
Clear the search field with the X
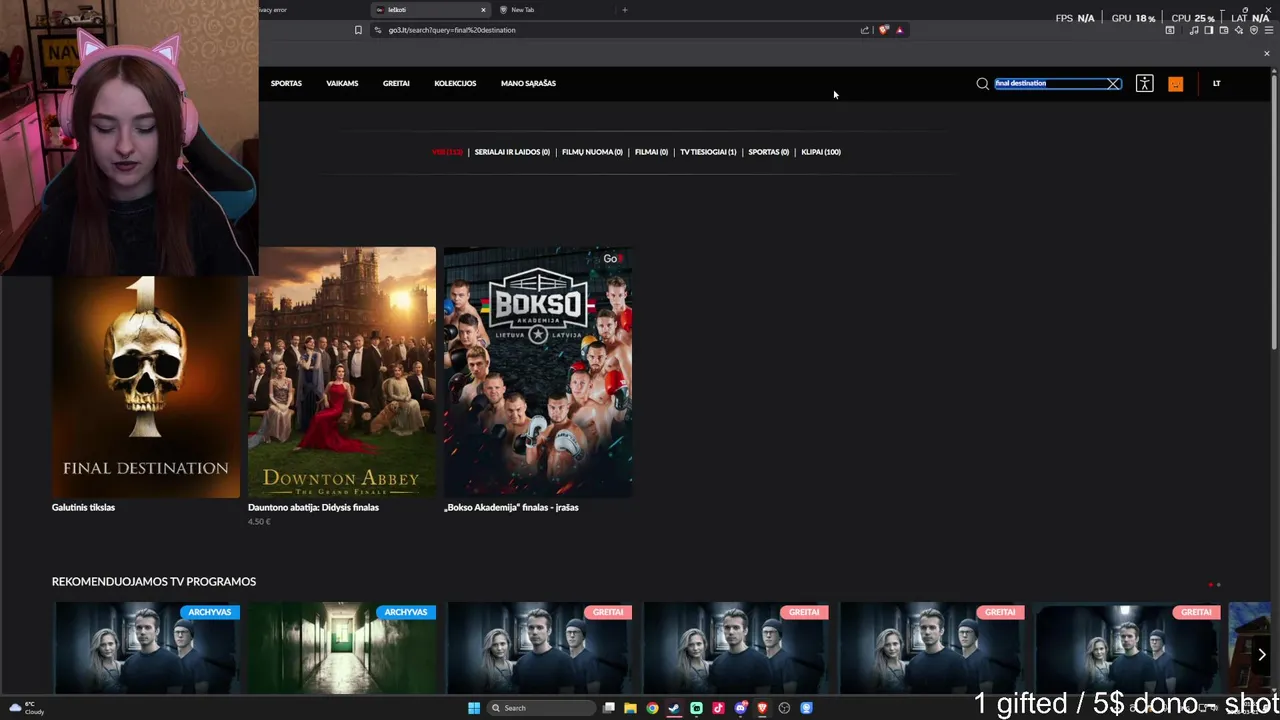tap(1113, 84)
